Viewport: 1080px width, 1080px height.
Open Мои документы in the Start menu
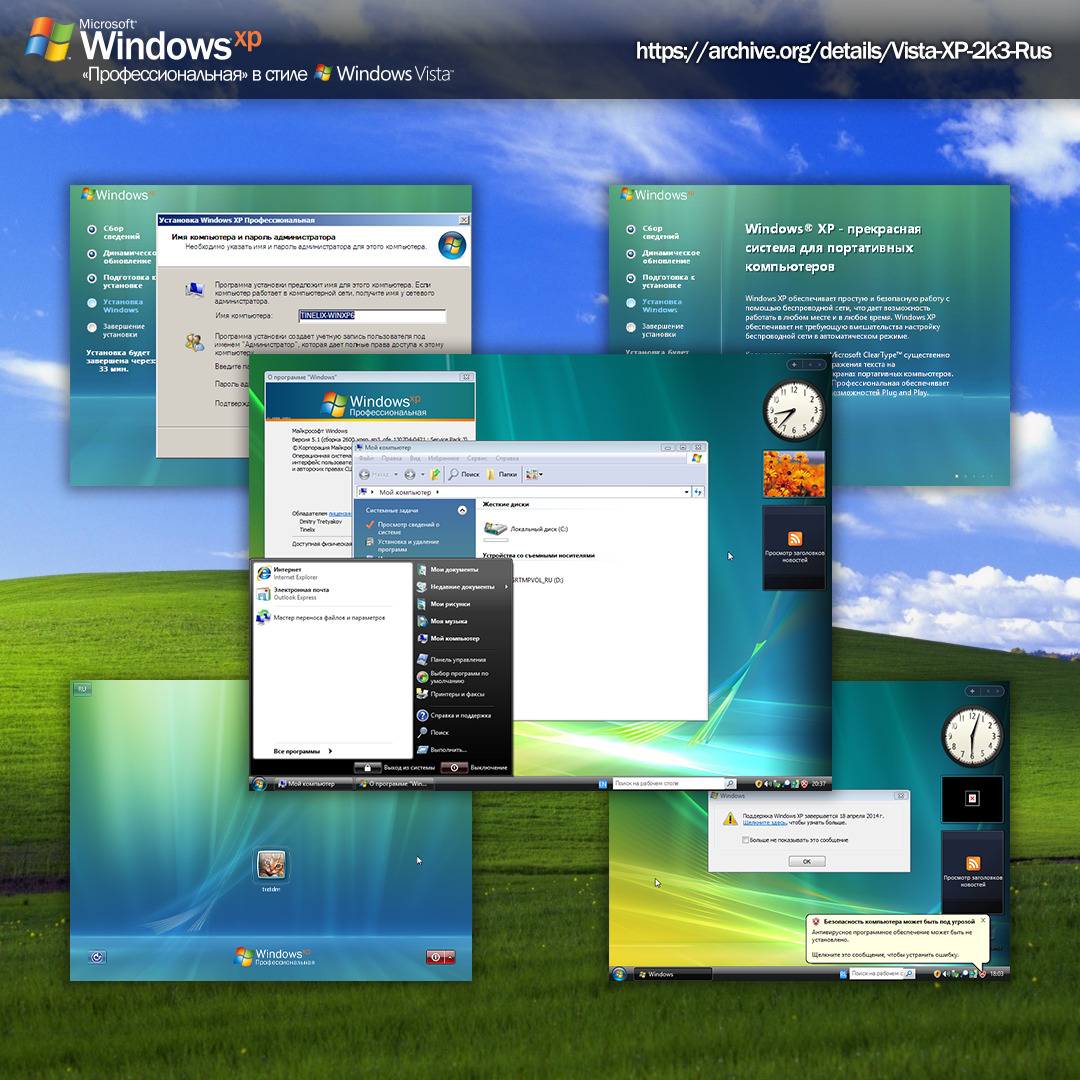pyautogui.click(x=448, y=570)
